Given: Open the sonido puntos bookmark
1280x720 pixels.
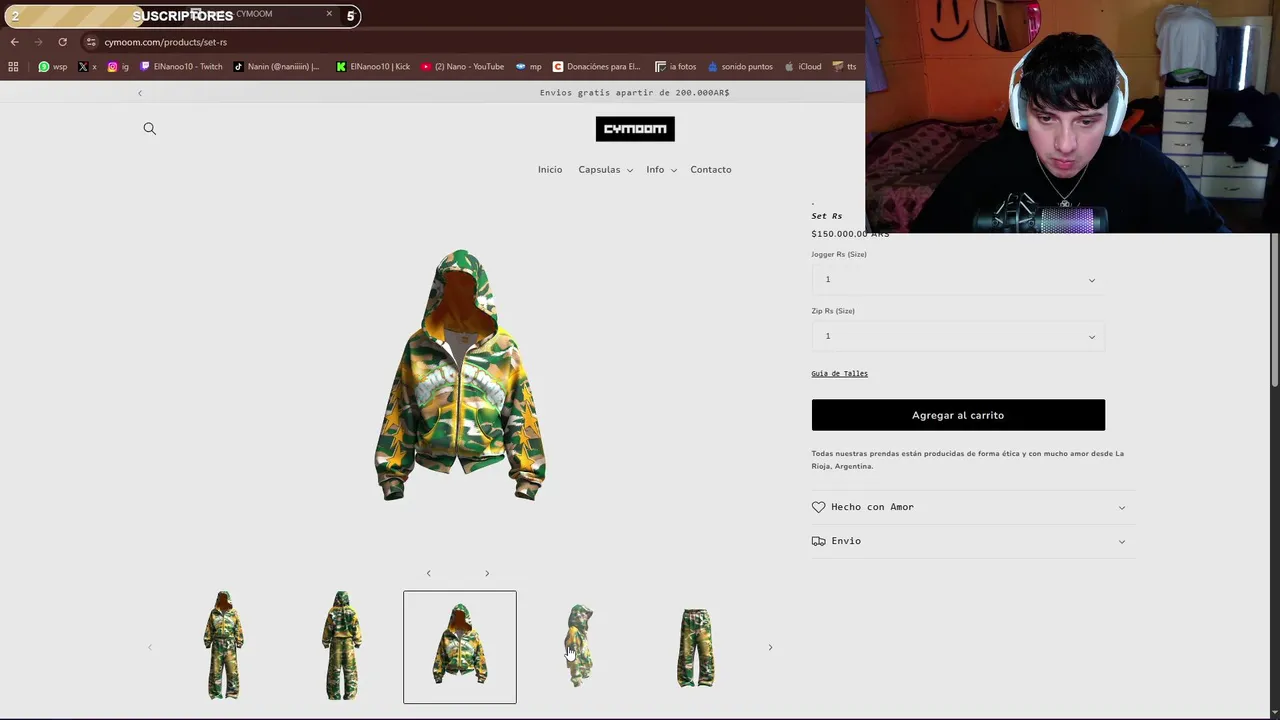Looking at the screenshot, I should 740,67.
